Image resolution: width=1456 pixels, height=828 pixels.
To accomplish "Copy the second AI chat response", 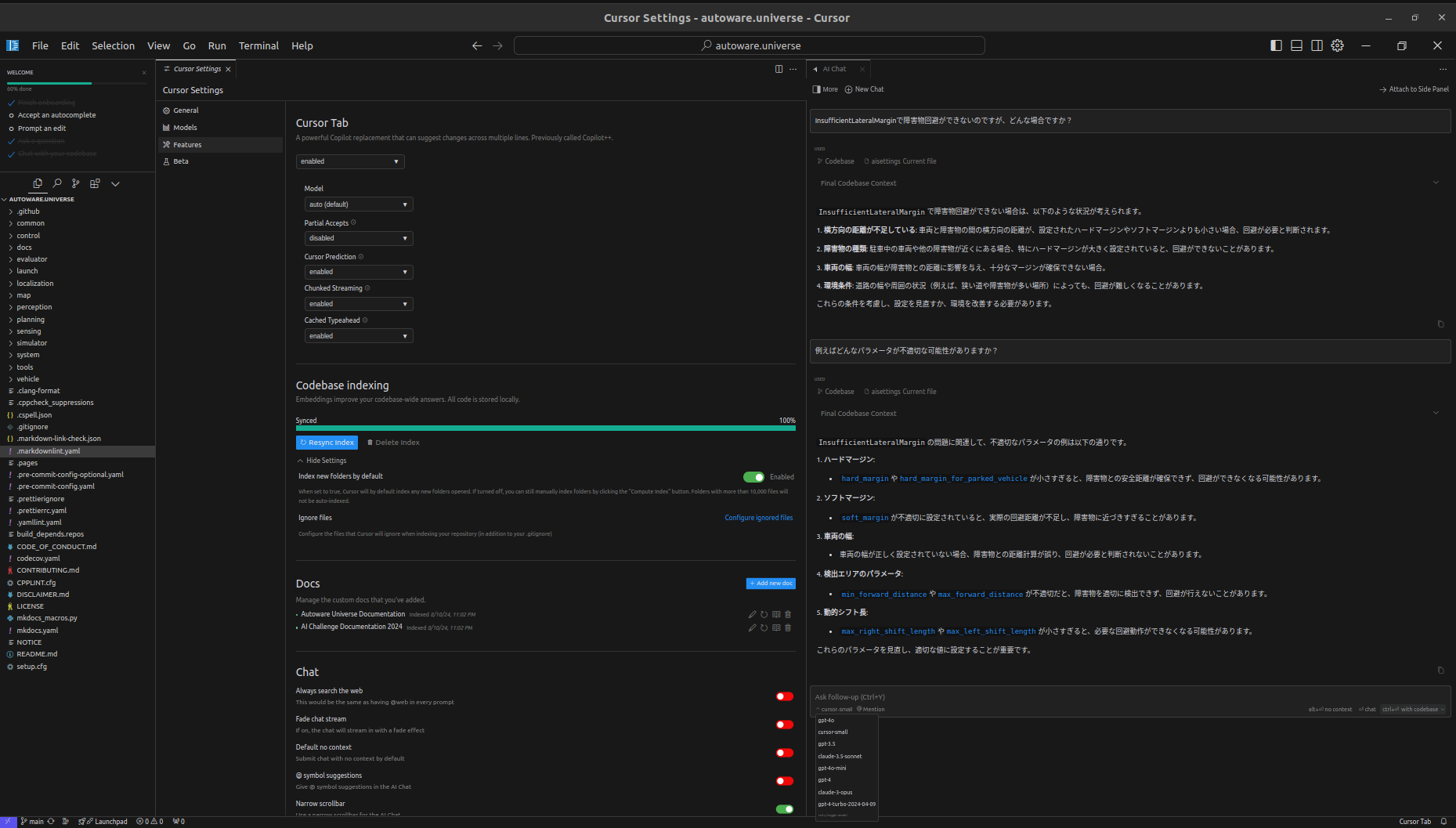I will 1440,670.
